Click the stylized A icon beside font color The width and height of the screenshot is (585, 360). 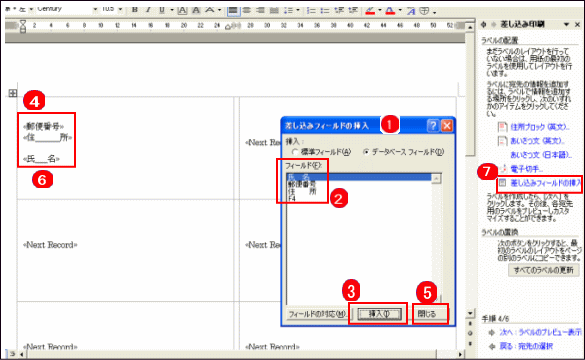[411, 11]
